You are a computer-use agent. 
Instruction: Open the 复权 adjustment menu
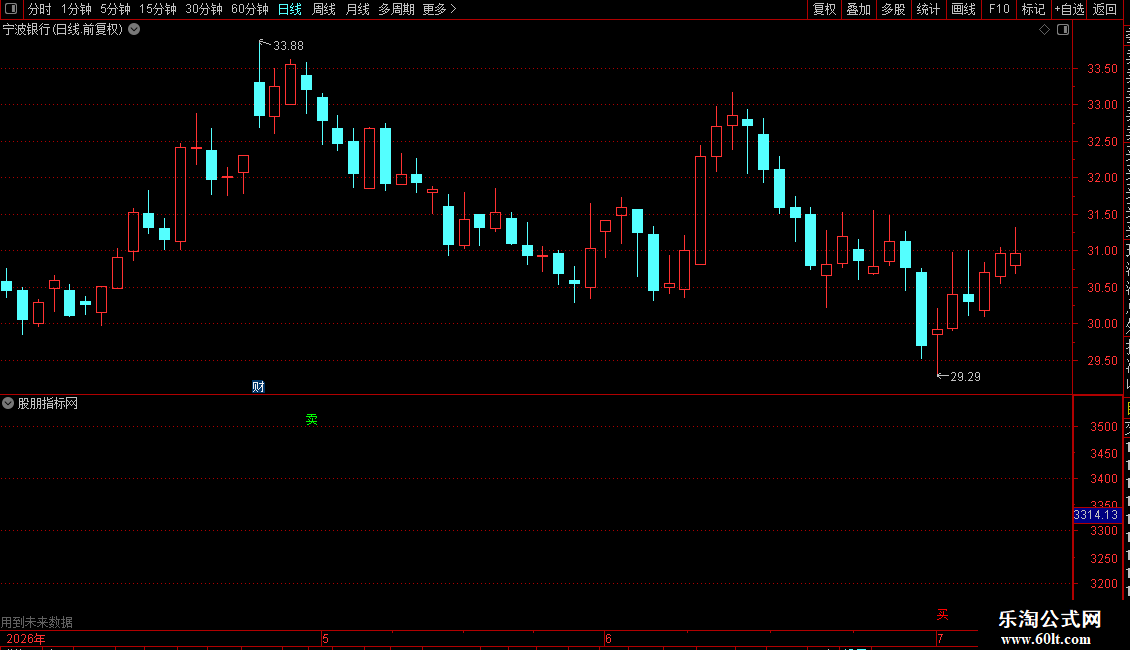[824, 9]
